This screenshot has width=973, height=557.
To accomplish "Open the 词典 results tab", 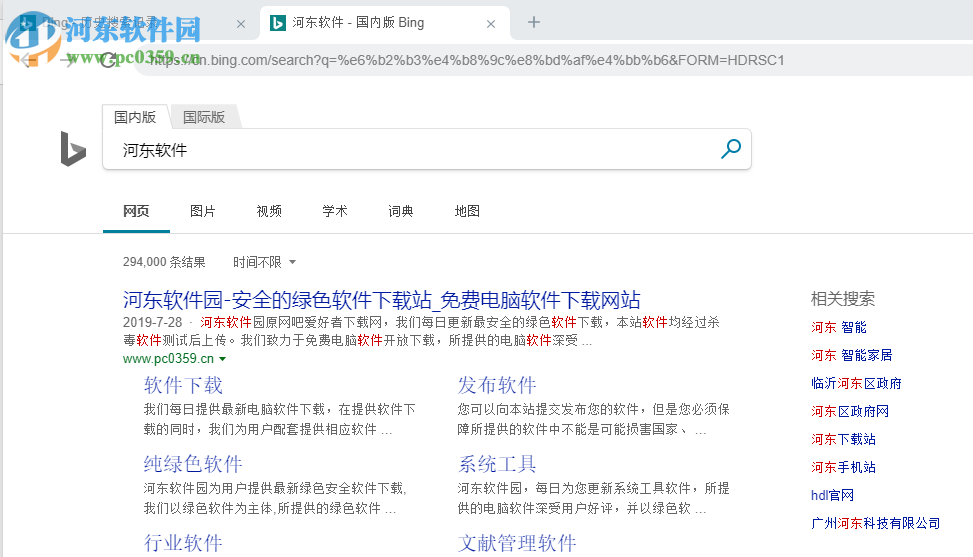I will 400,211.
